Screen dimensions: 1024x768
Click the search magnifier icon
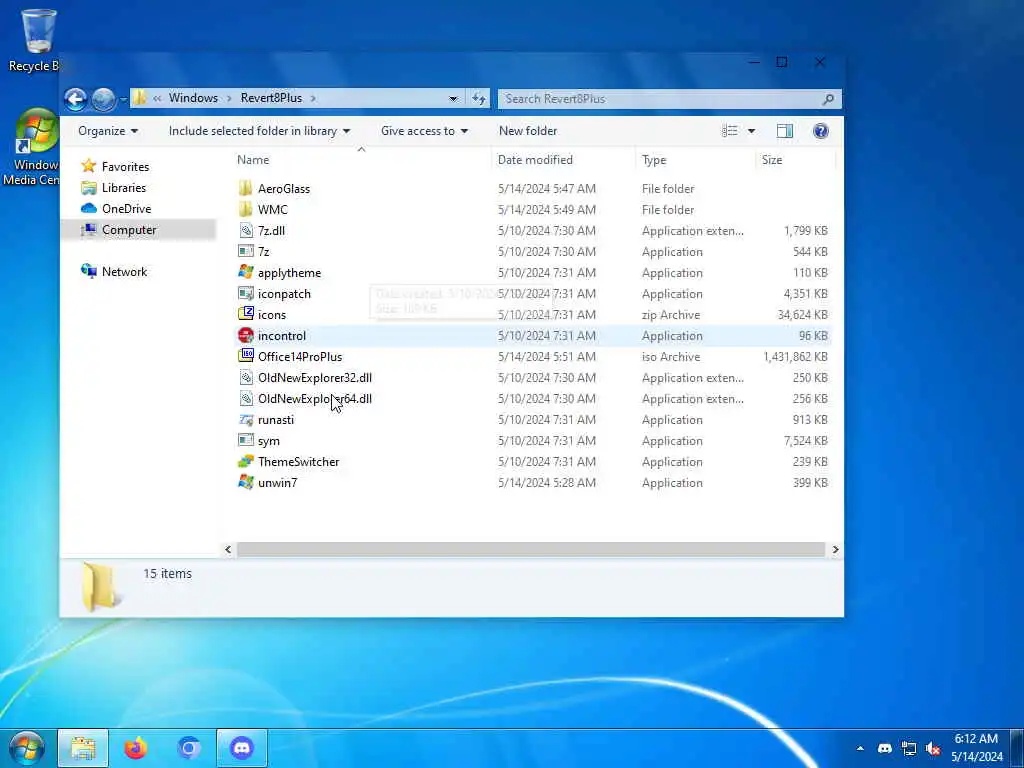(829, 99)
